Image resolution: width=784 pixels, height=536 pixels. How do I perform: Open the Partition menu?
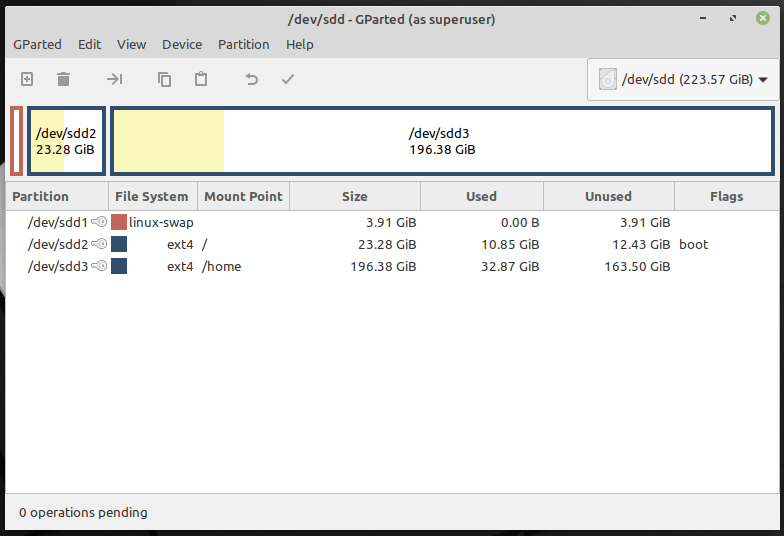[243, 44]
